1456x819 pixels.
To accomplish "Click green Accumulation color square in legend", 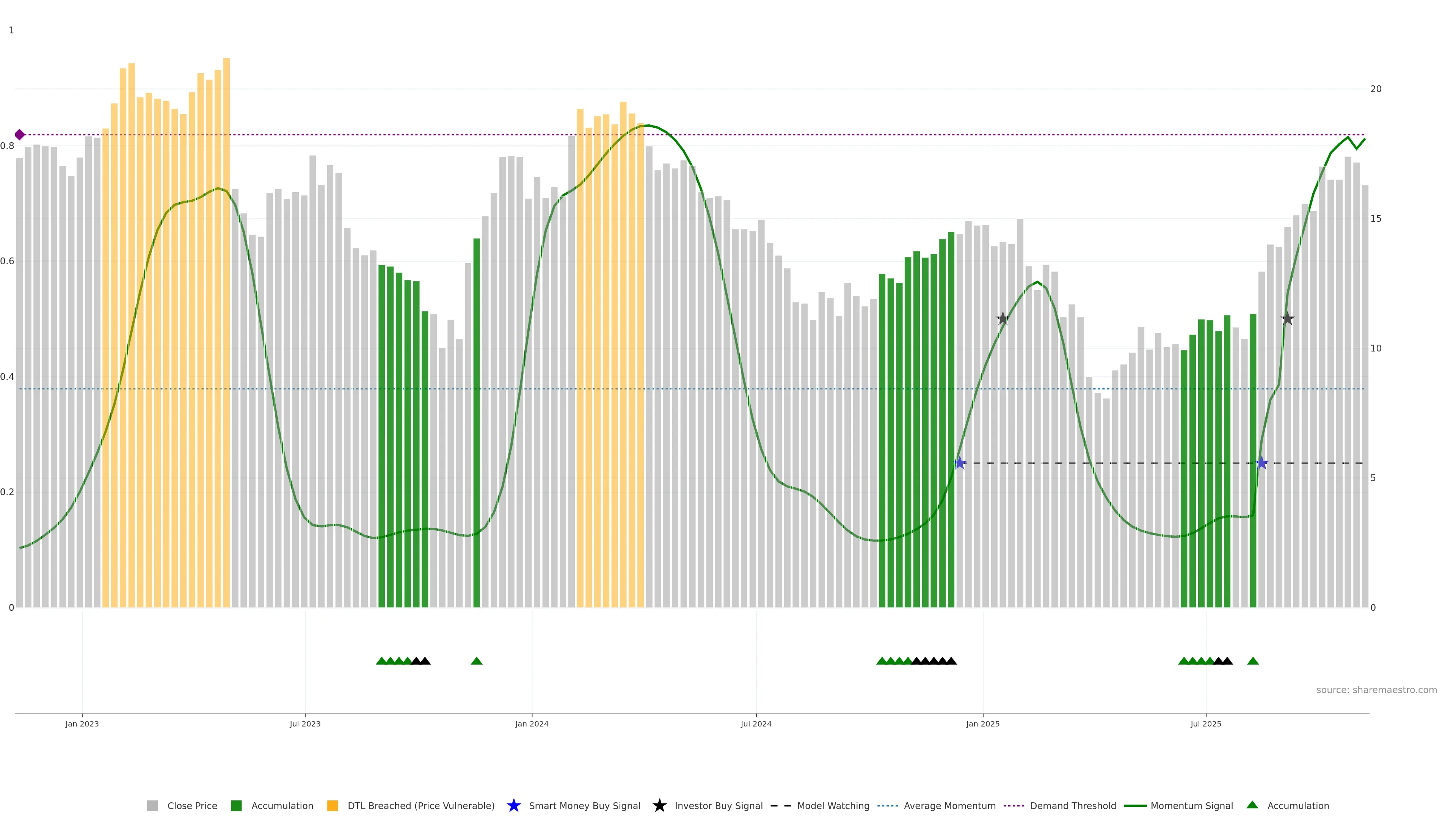I will [236, 805].
